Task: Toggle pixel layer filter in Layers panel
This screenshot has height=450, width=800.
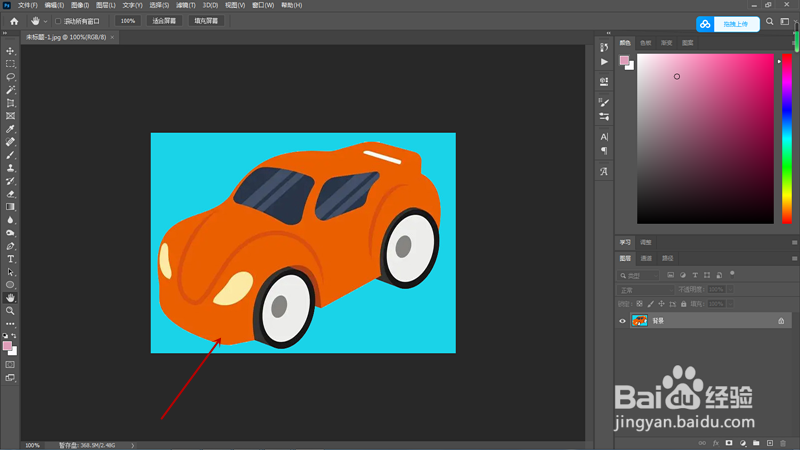Action: click(670, 275)
